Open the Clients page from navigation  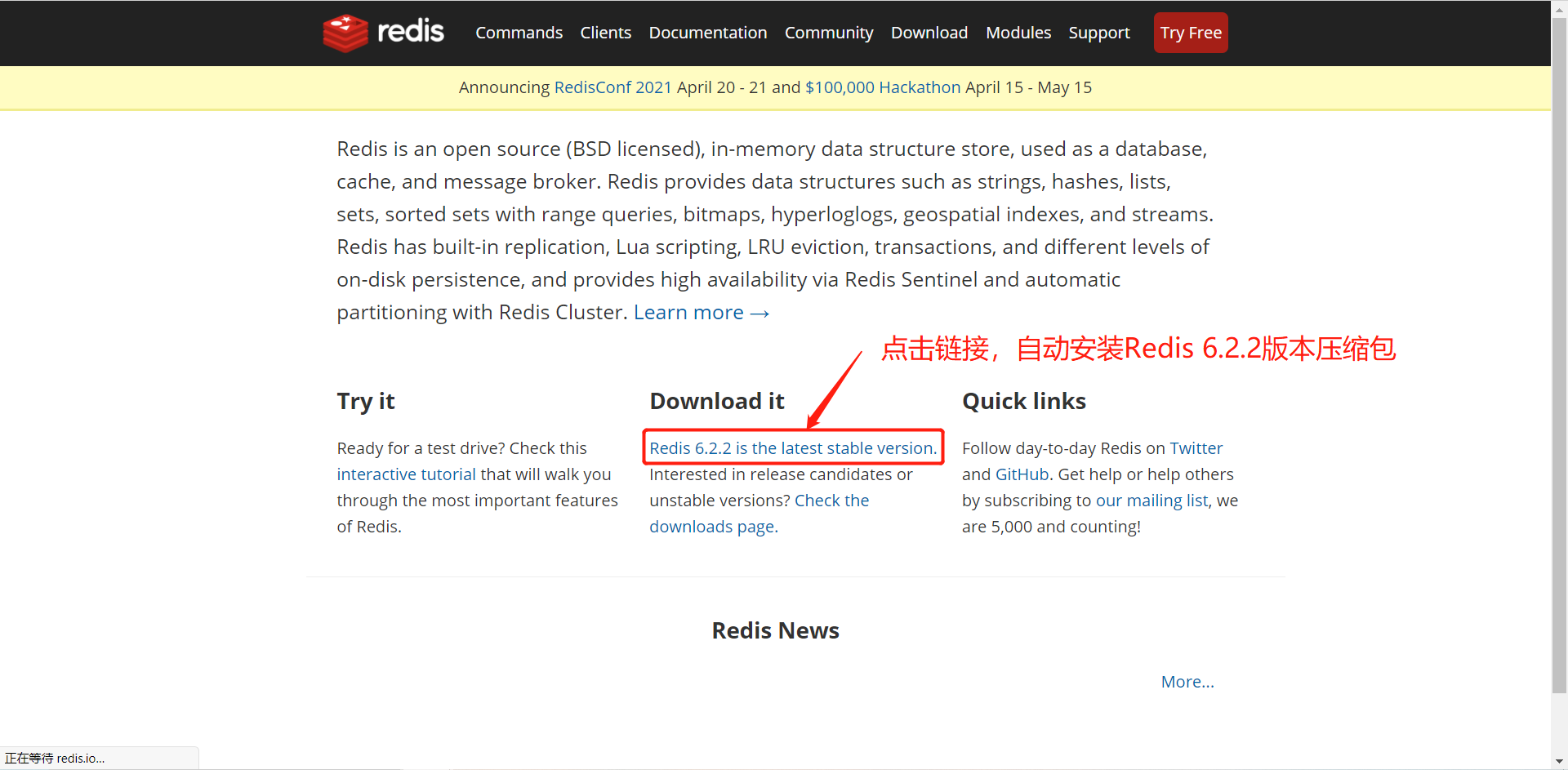click(x=605, y=33)
